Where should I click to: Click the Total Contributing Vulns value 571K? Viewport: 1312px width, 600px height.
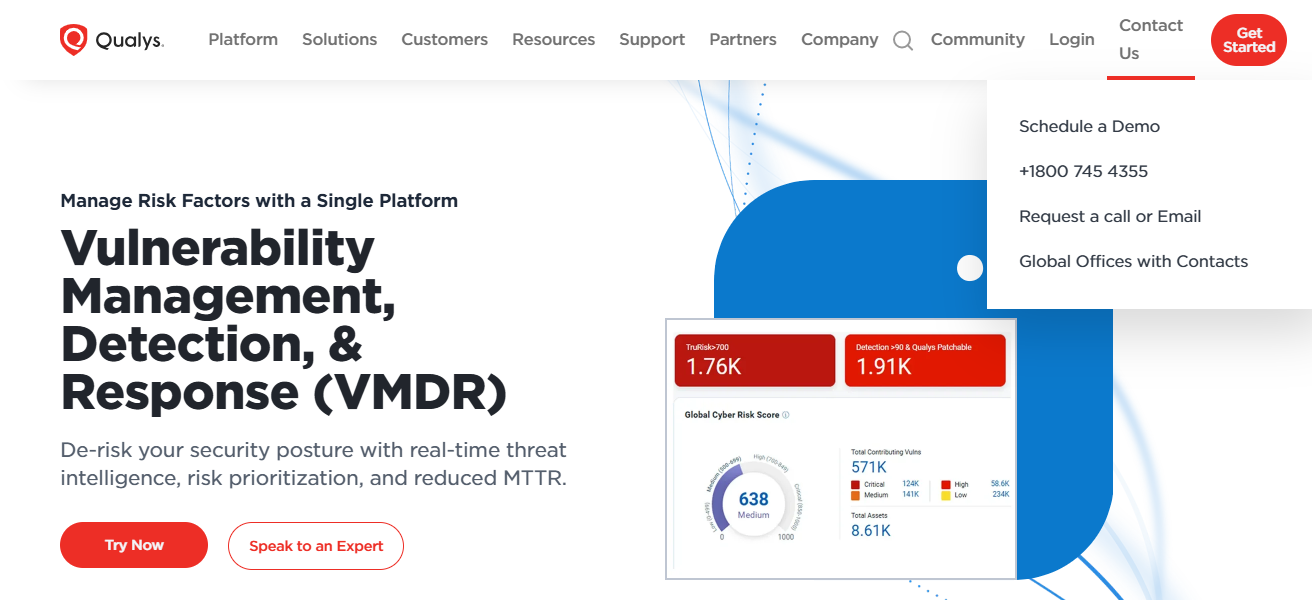pyautogui.click(x=869, y=467)
